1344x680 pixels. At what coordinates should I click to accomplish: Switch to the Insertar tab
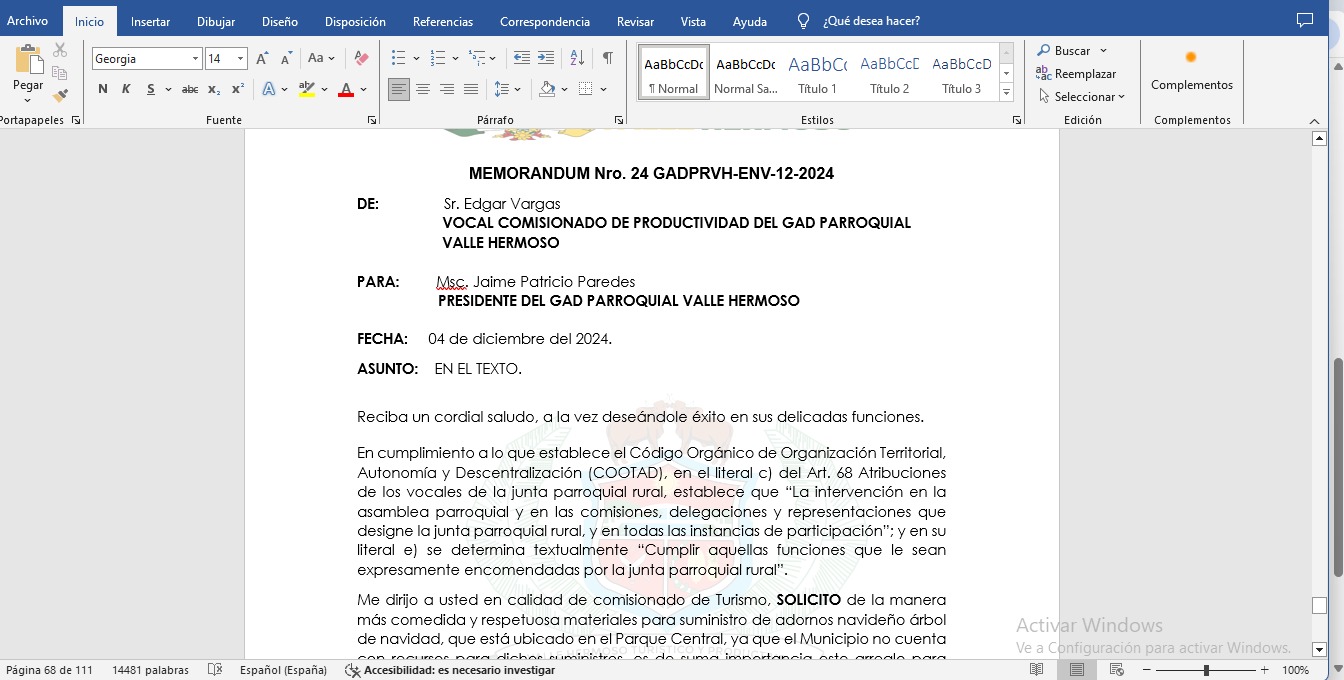[150, 21]
